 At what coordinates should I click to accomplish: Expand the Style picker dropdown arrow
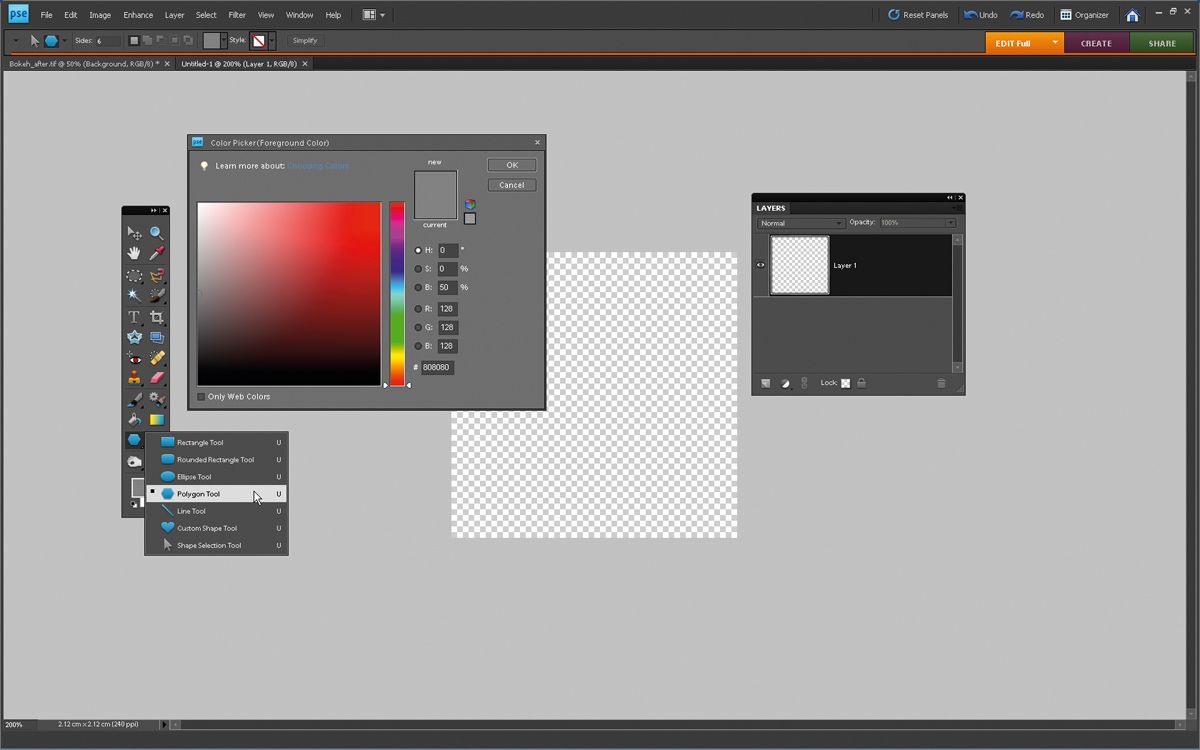pyautogui.click(x=272, y=41)
